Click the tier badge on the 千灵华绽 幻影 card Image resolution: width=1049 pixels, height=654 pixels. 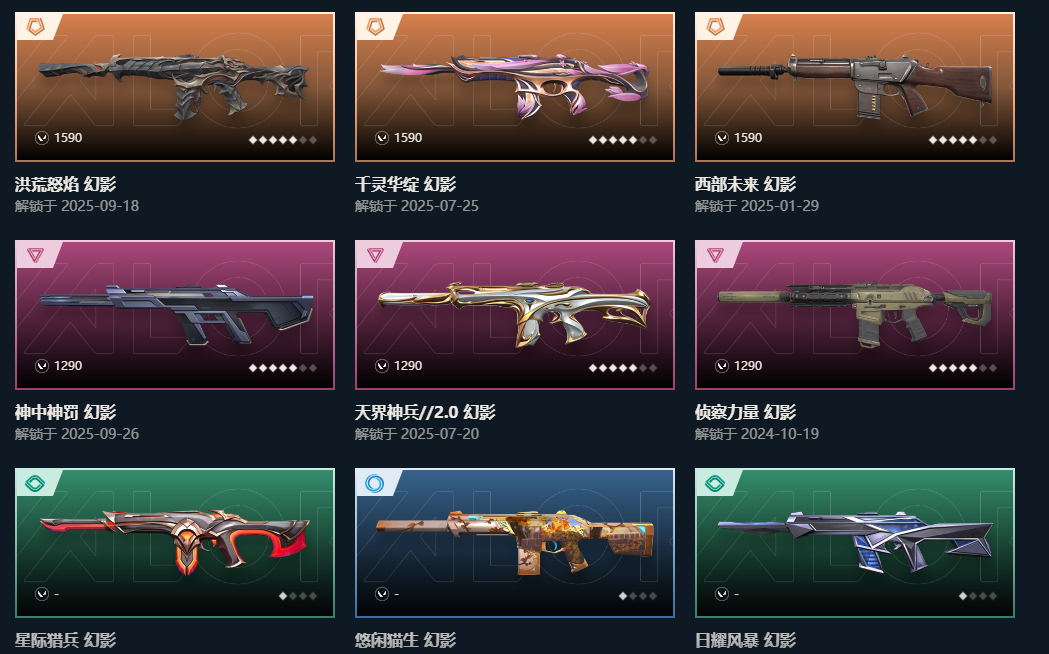click(375, 27)
